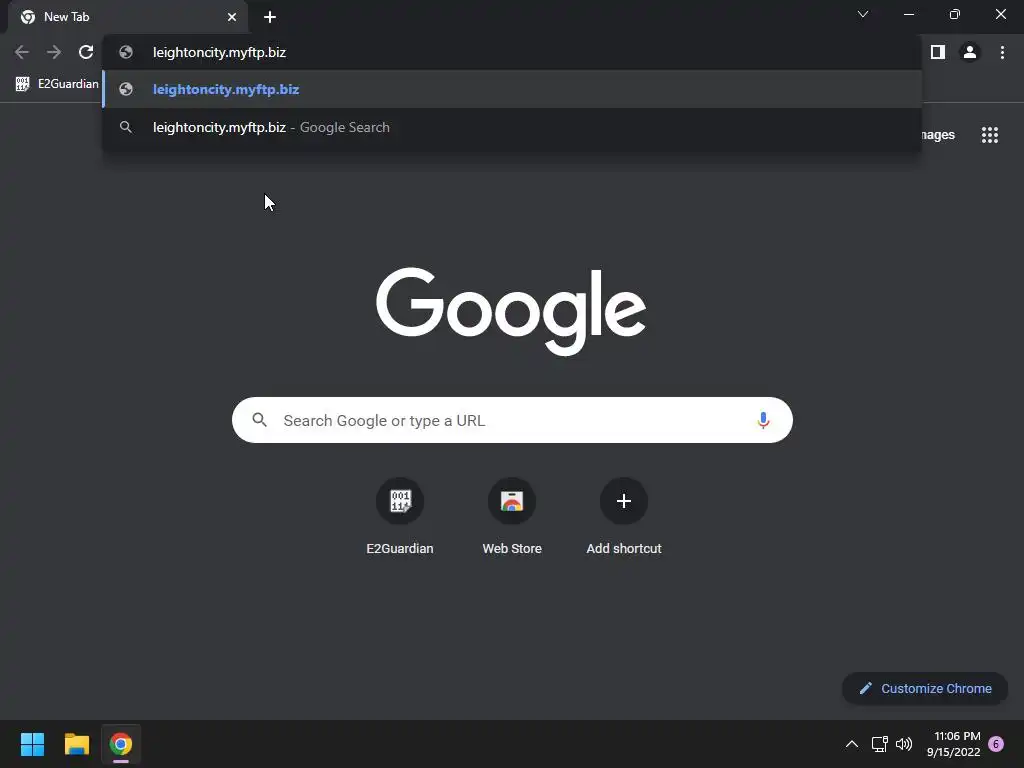
Task: Click the browser forward arrow
Action: [54, 52]
